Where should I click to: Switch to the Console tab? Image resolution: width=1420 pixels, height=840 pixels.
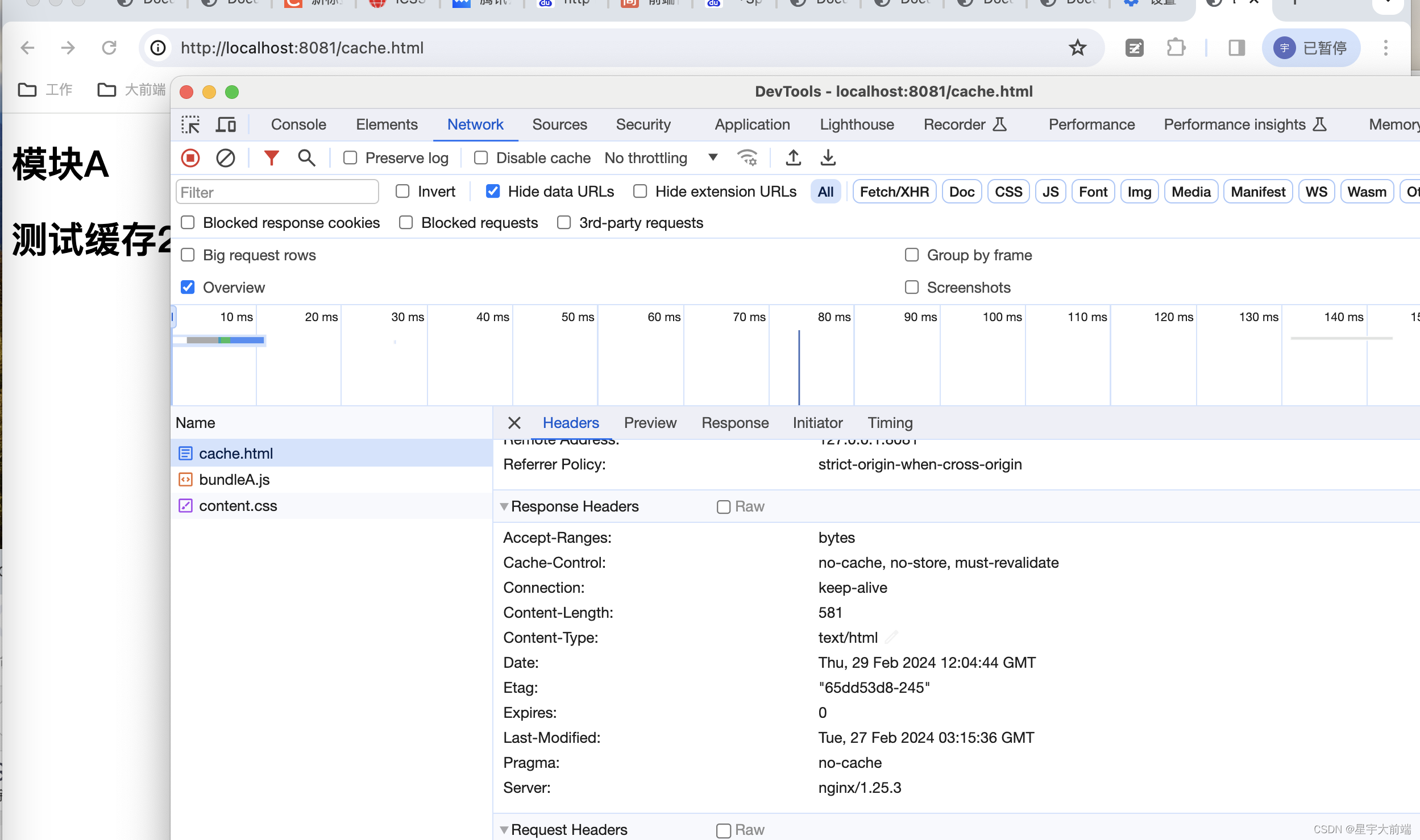pos(298,124)
